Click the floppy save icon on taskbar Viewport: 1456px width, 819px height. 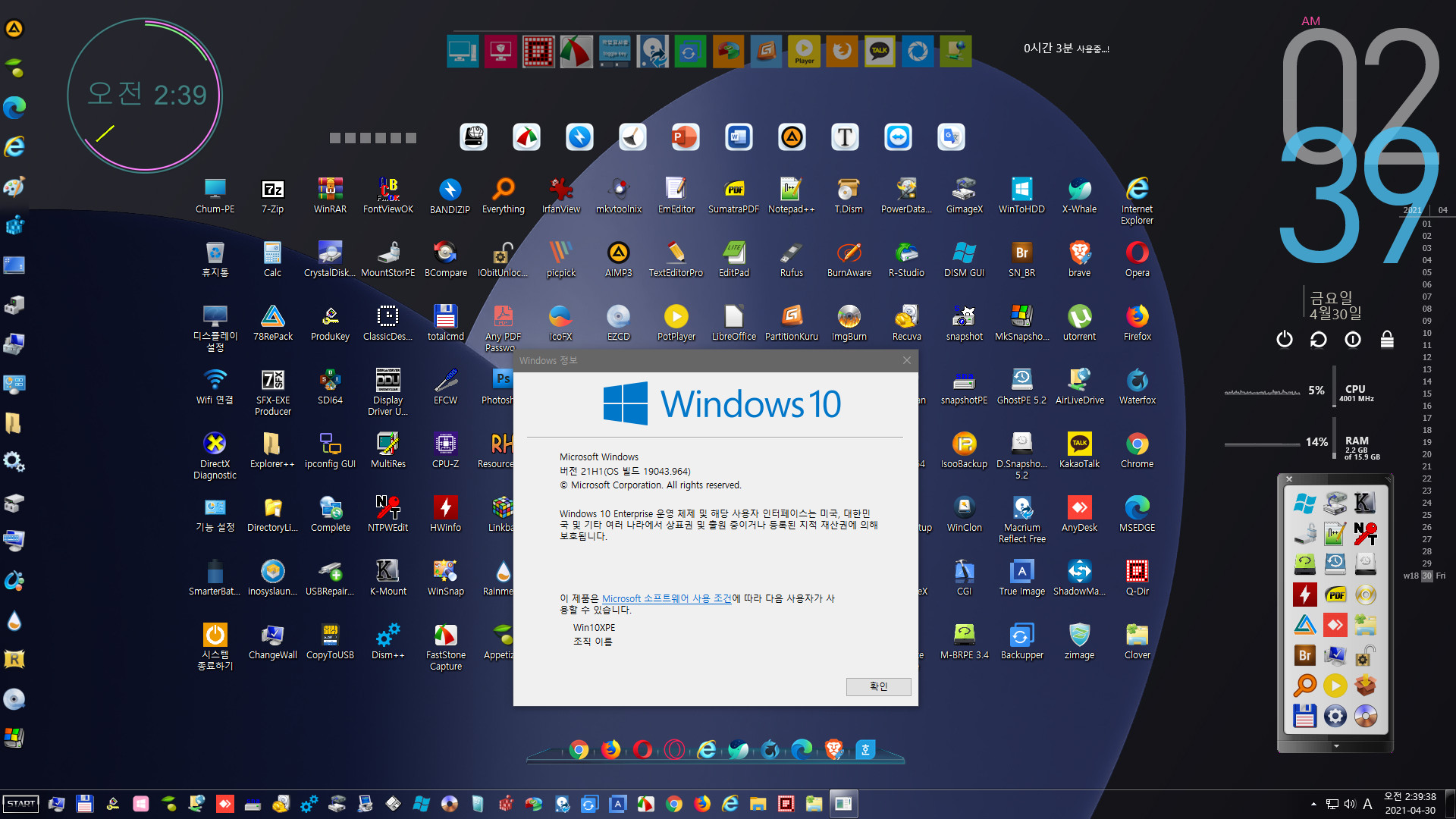[84, 804]
